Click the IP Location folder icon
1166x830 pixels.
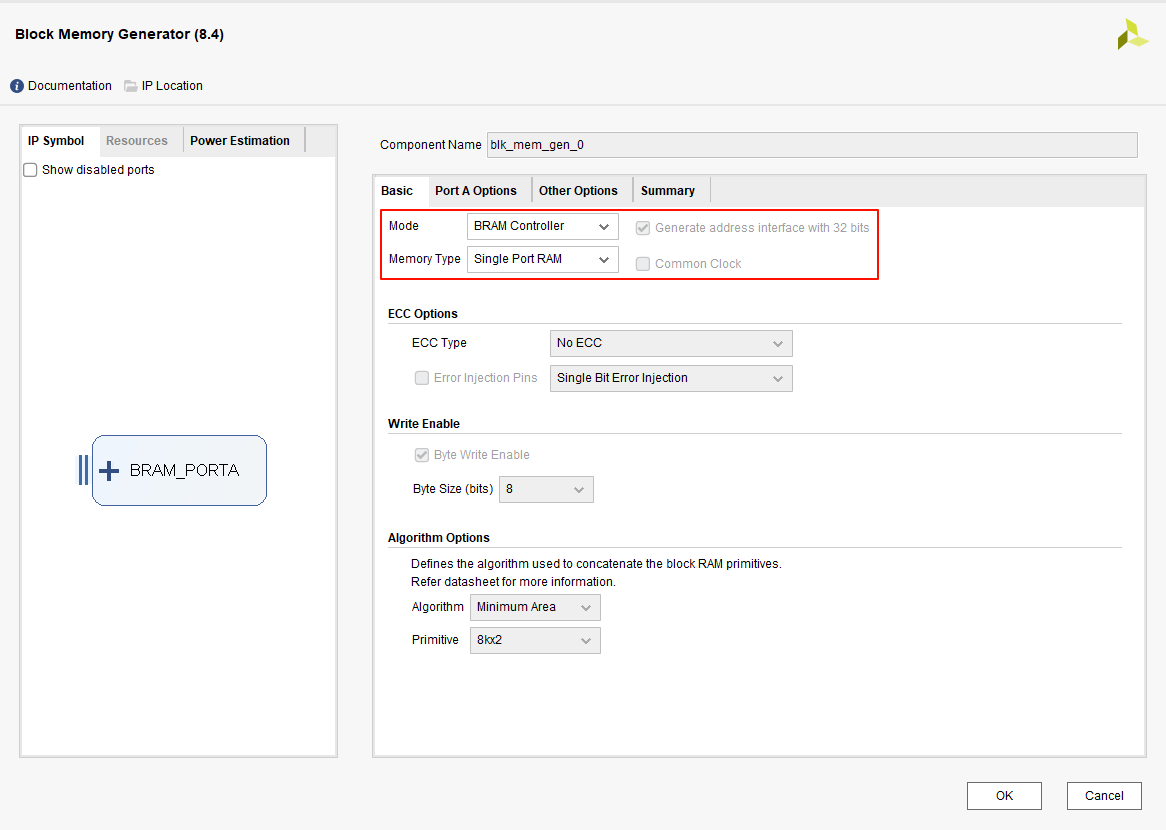click(x=131, y=86)
